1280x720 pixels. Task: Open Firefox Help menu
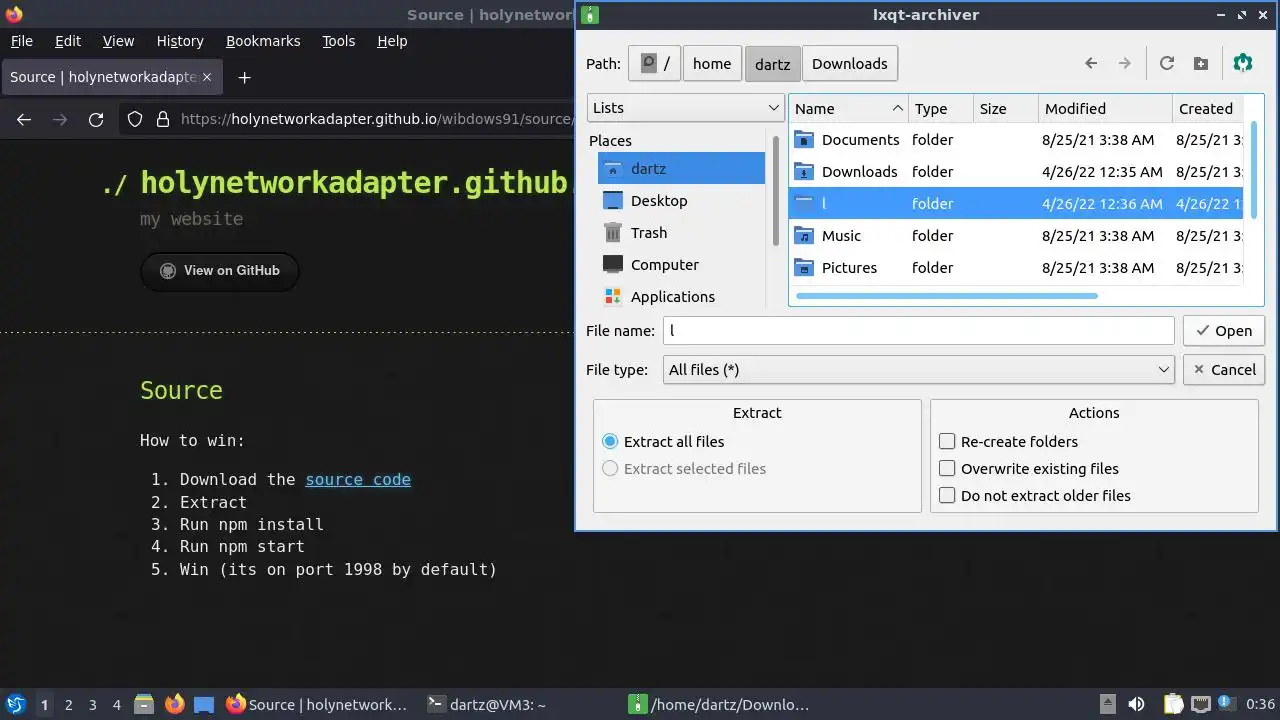392,41
